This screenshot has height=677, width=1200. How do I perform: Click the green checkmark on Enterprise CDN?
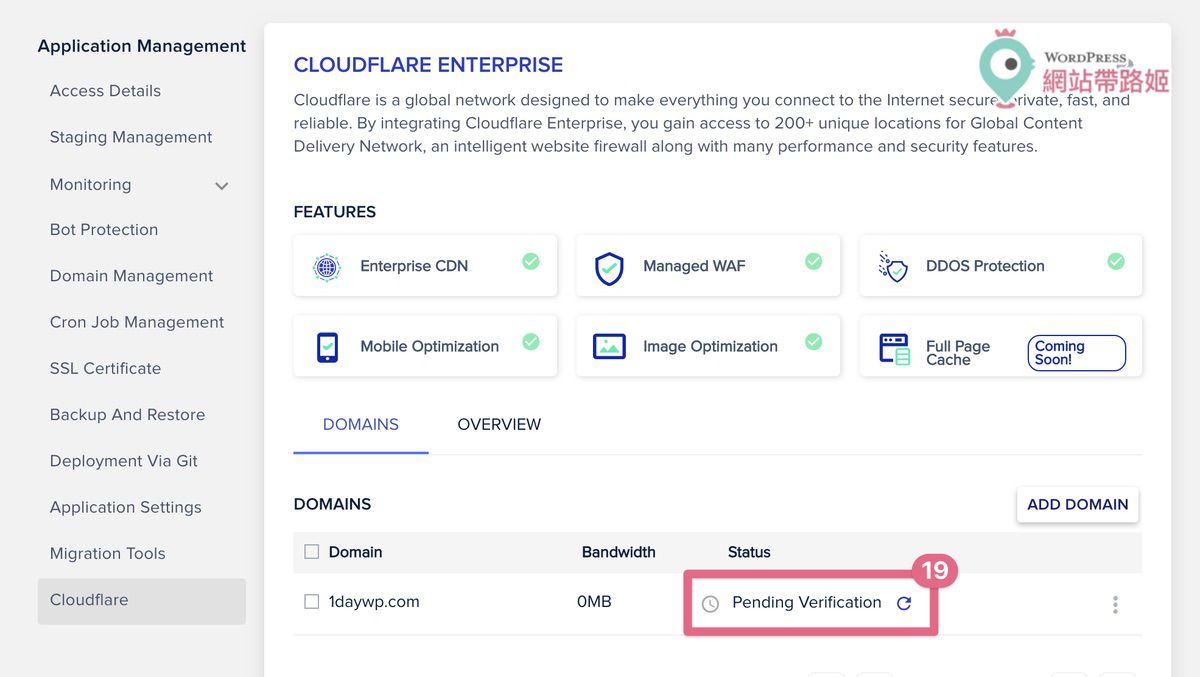[x=531, y=261]
